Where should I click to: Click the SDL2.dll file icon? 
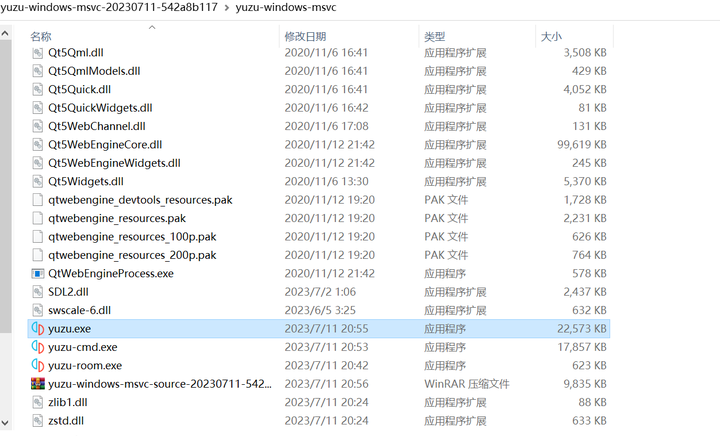38,292
